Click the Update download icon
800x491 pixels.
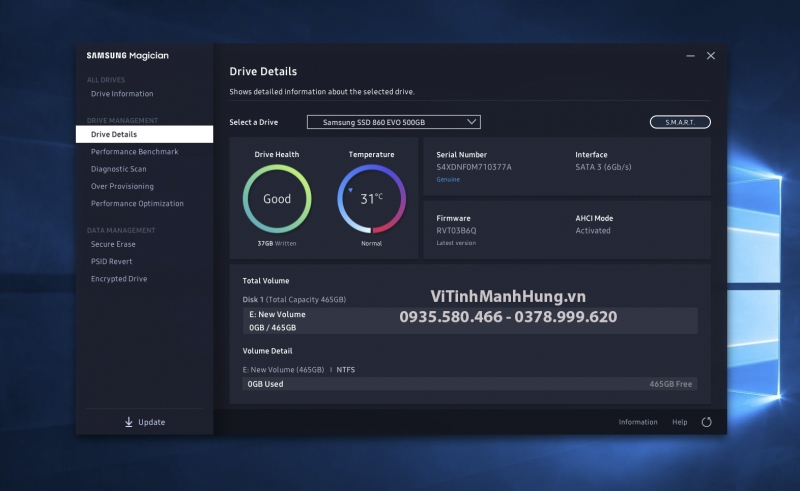pos(129,422)
